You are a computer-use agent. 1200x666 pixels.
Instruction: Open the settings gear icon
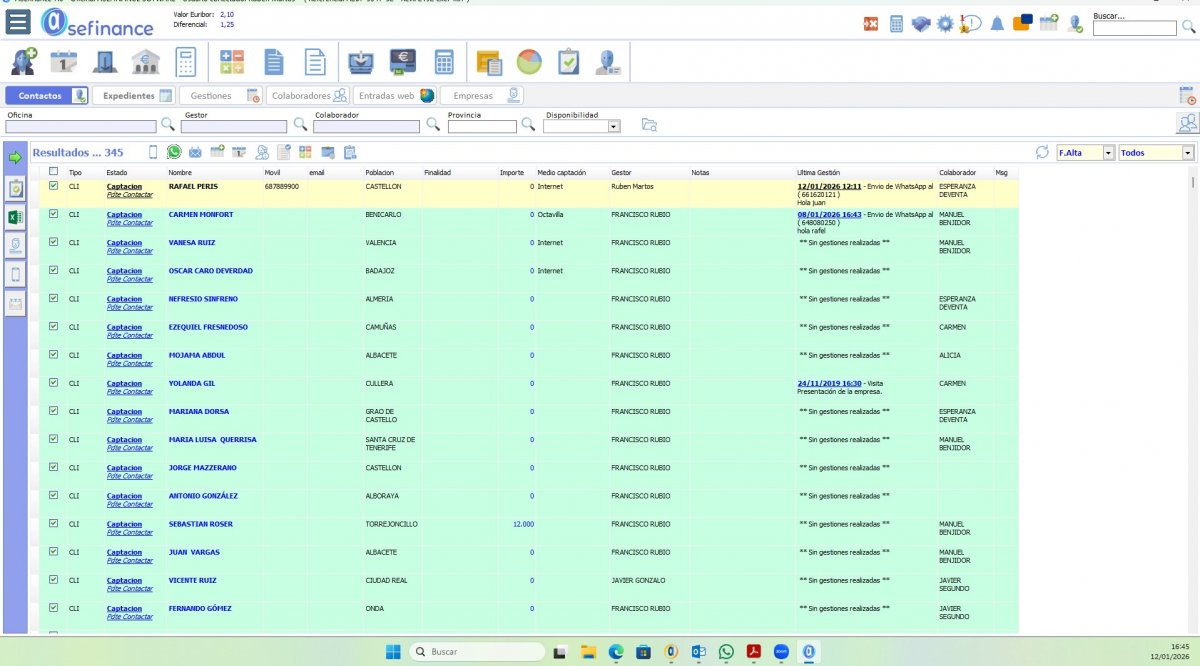coord(945,24)
